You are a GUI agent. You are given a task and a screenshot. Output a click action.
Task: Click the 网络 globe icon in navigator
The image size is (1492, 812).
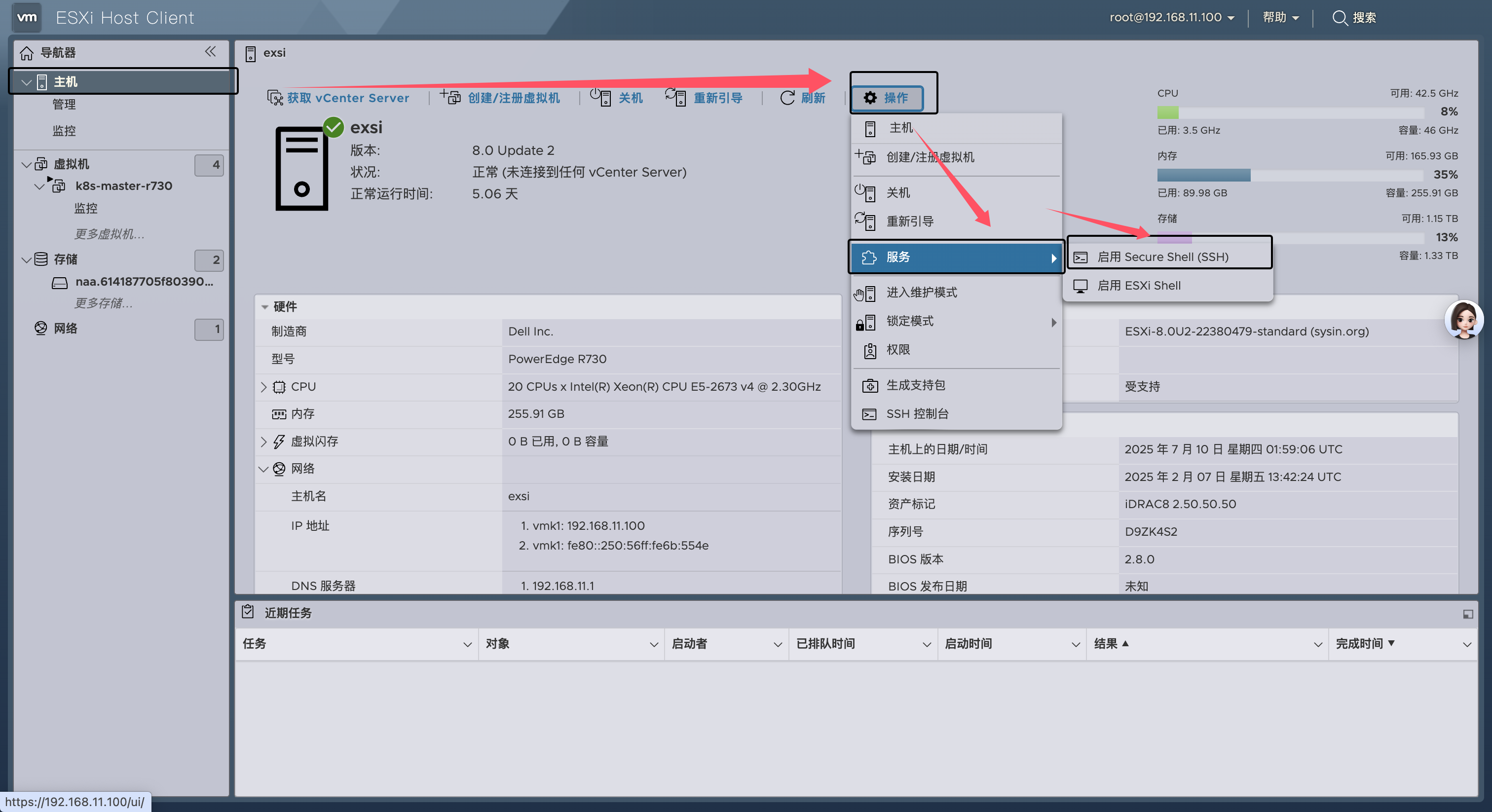pyautogui.click(x=41, y=328)
